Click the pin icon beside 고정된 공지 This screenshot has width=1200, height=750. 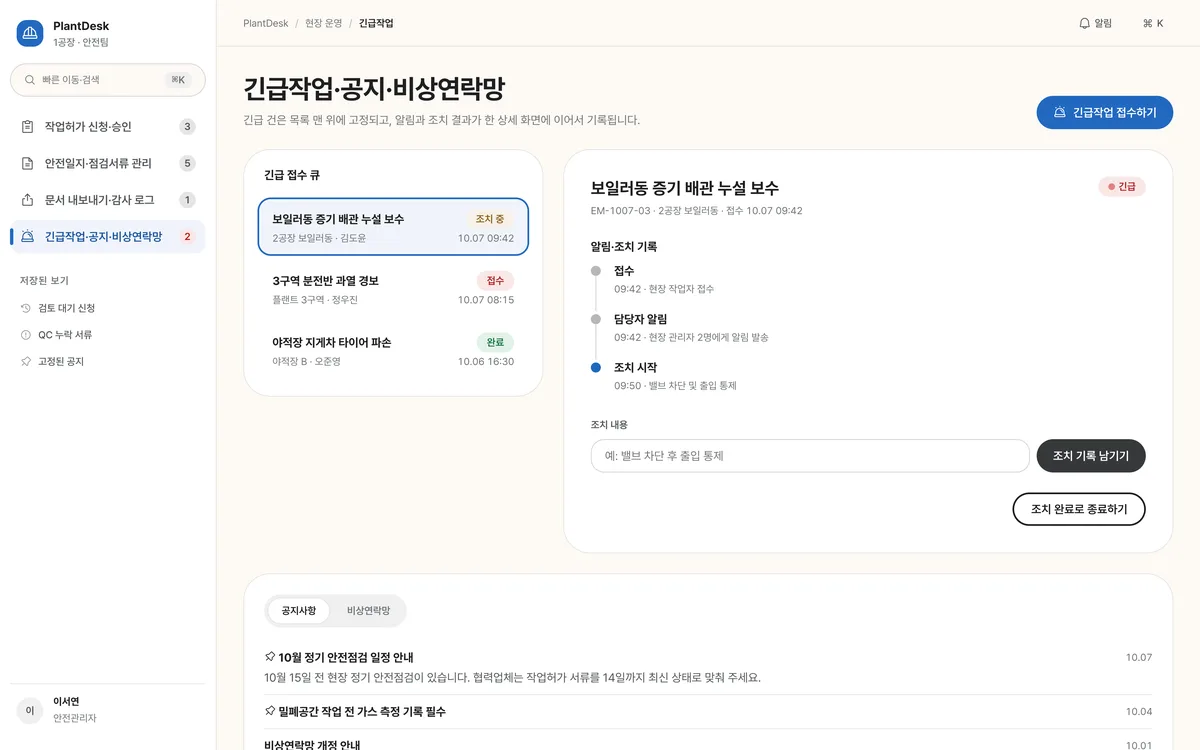tap(26, 361)
